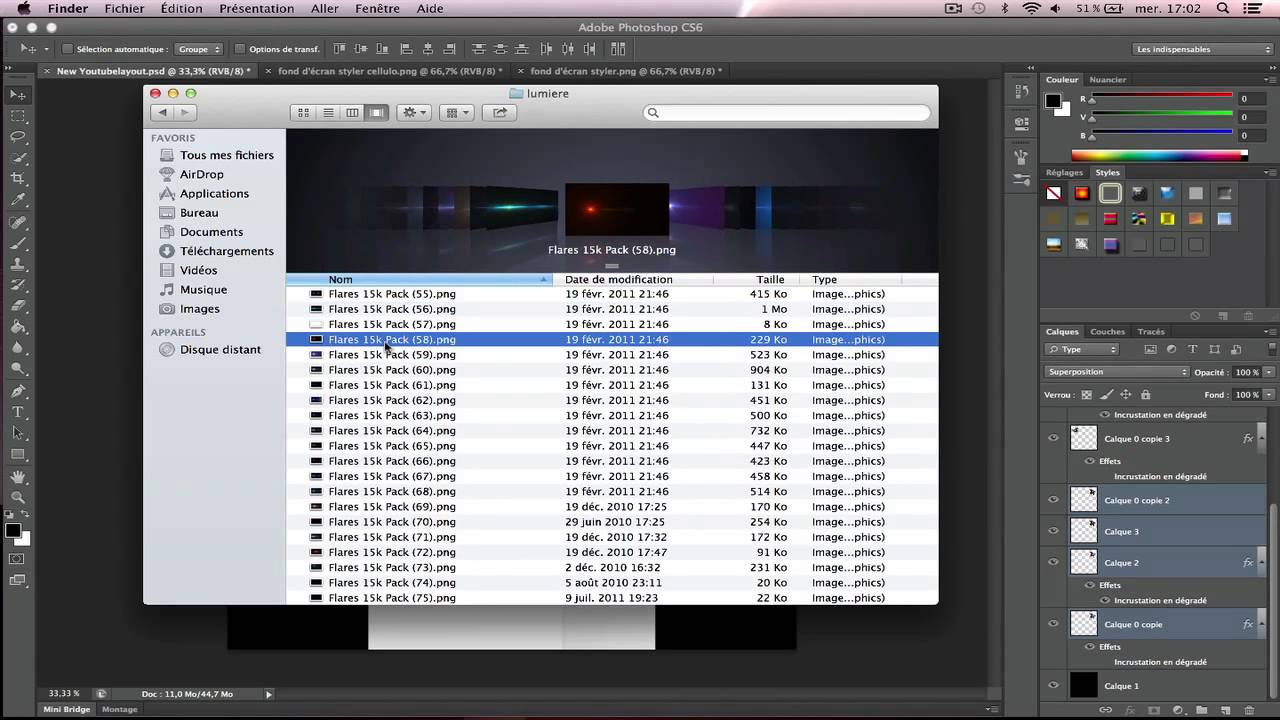
Task: Open the Présentation menu
Action: [x=256, y=8]
